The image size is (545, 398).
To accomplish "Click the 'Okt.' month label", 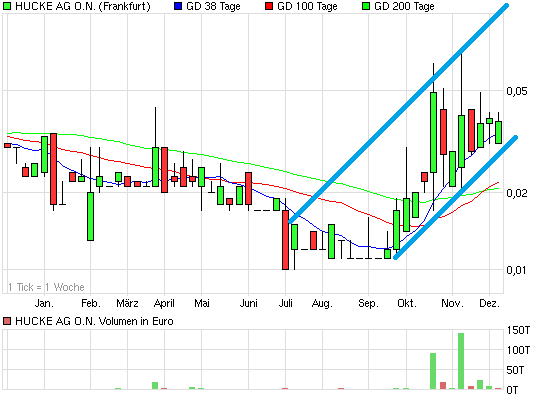I will click(x=407, y=303).
